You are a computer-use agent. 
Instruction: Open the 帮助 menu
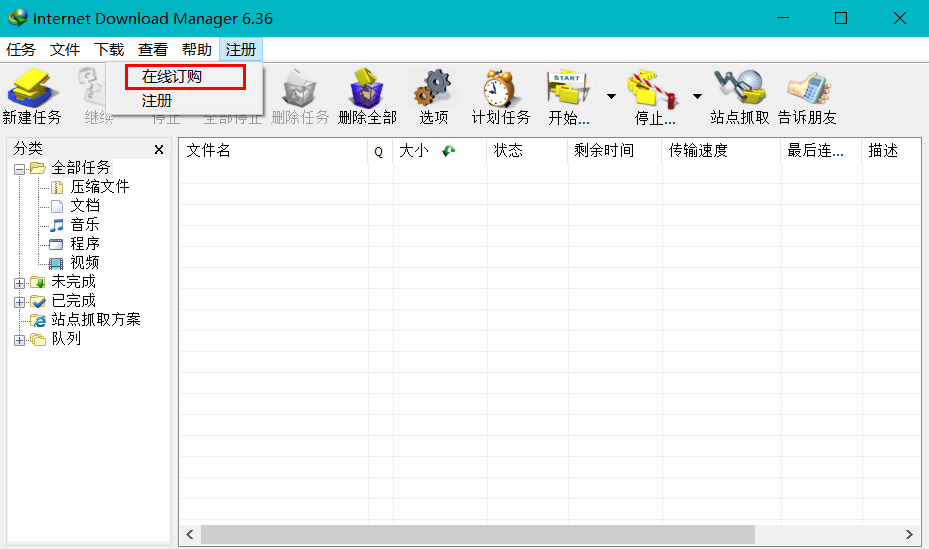click(197, 50)
